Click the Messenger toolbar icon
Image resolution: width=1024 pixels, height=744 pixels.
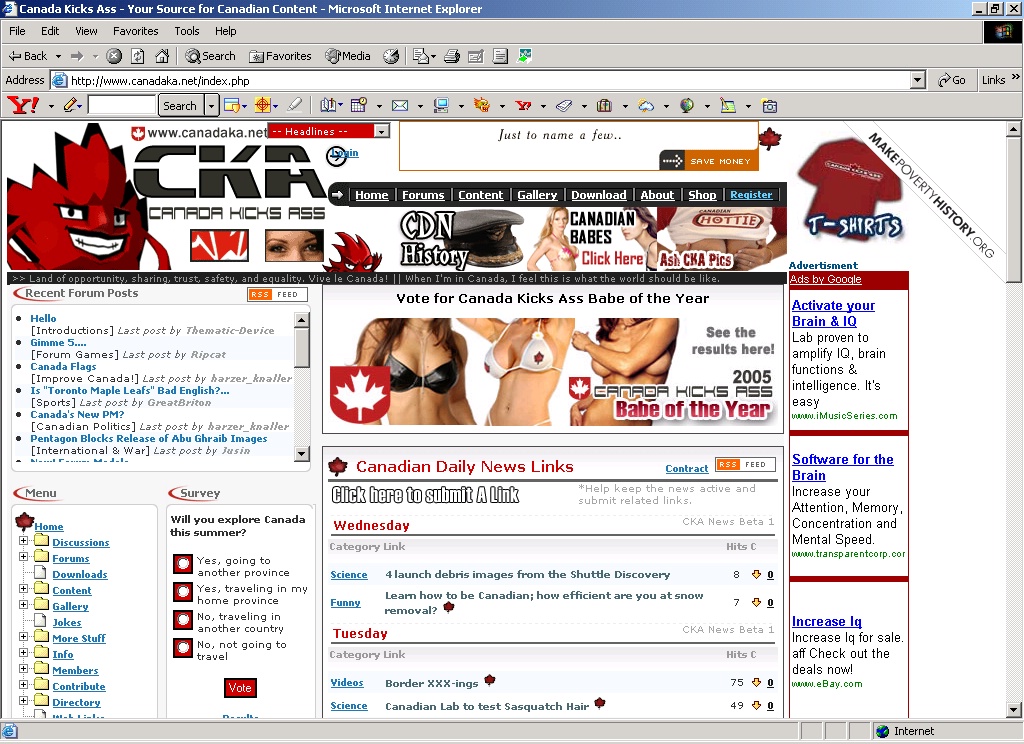[x=524, y=56]
